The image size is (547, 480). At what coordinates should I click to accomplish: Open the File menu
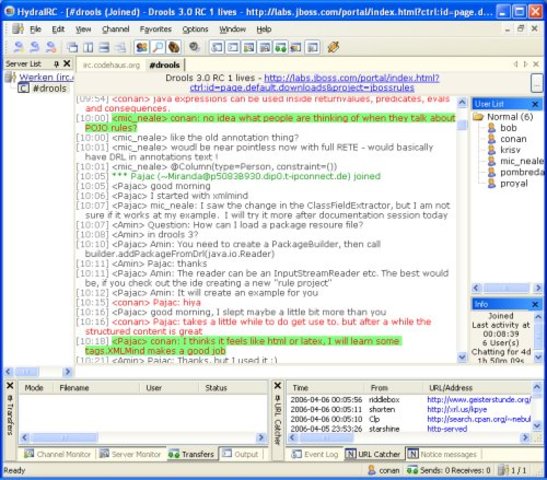35,29
